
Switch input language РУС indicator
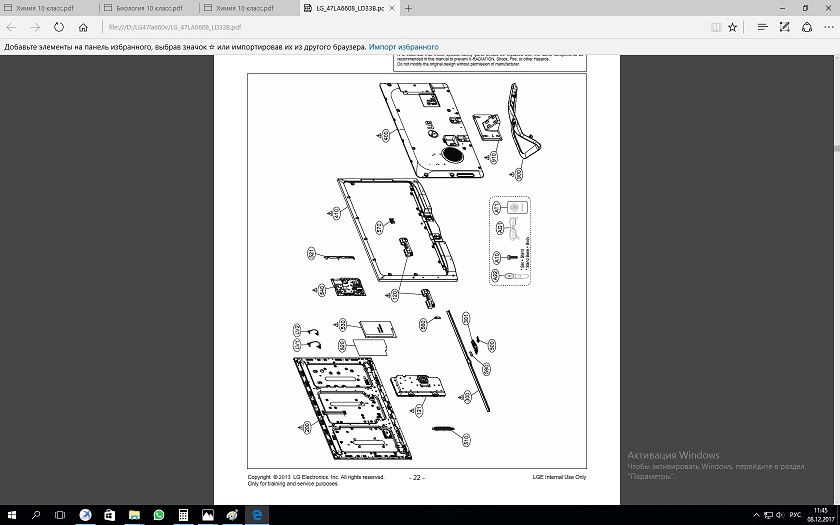(795, 515)
